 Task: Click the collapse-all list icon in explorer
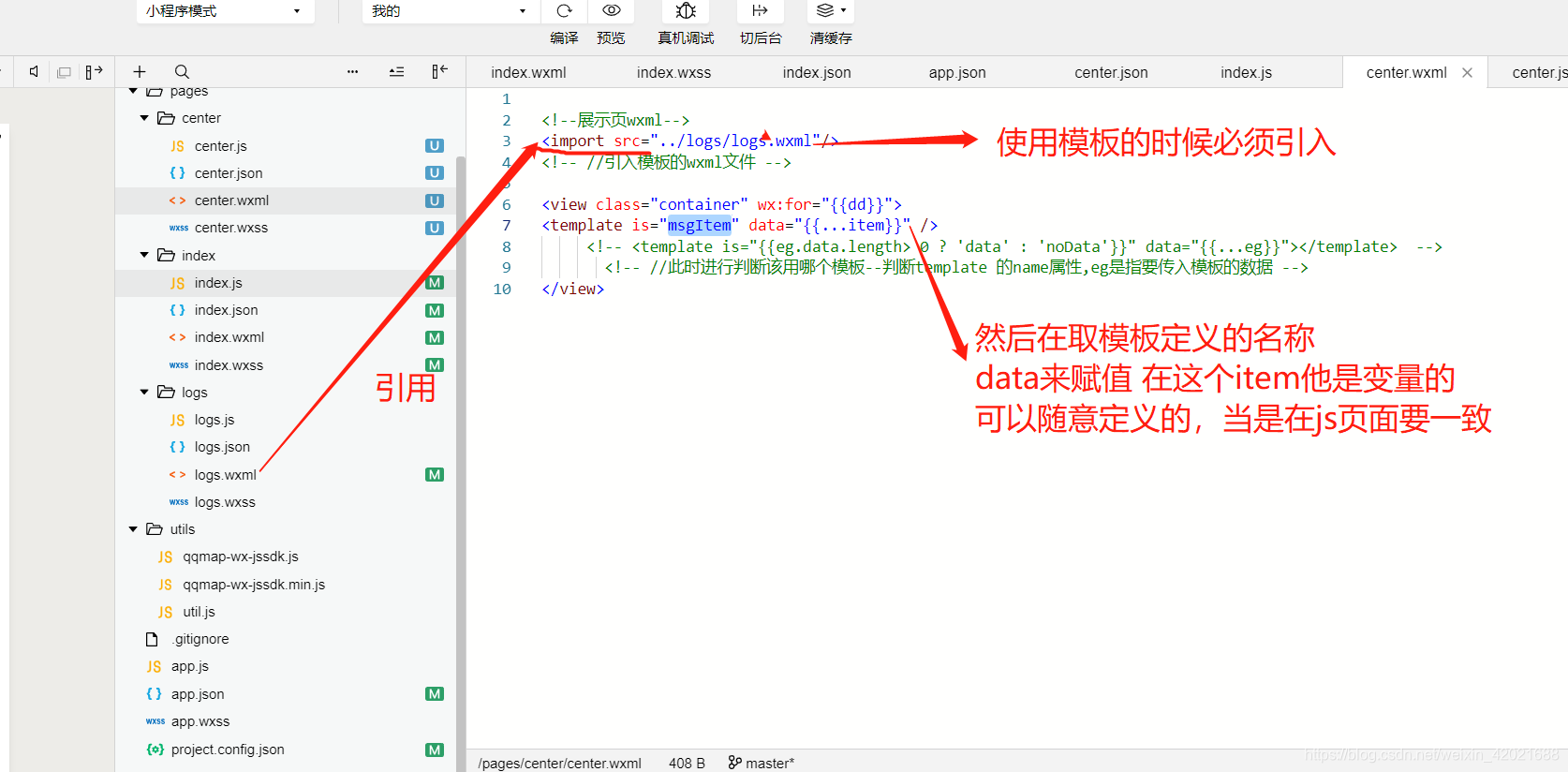pos(396,71)
